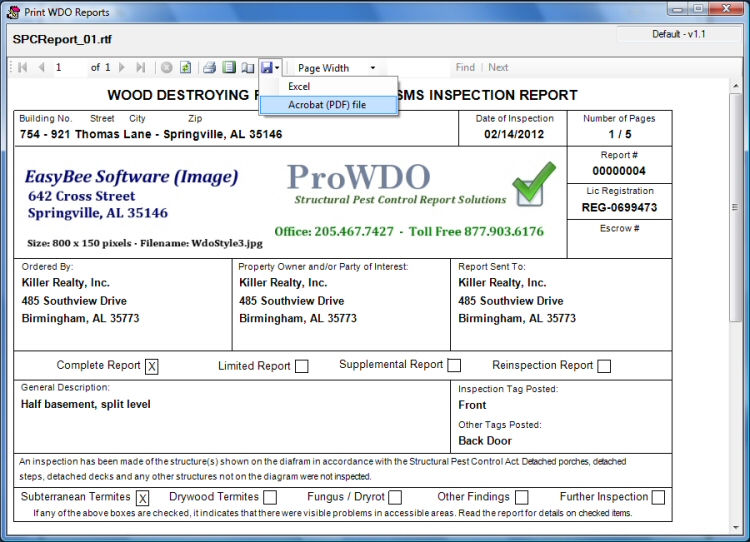
Task: Toggle the Further Inspection checkbox
Action: pyautogui.click(x=658, y=498)
